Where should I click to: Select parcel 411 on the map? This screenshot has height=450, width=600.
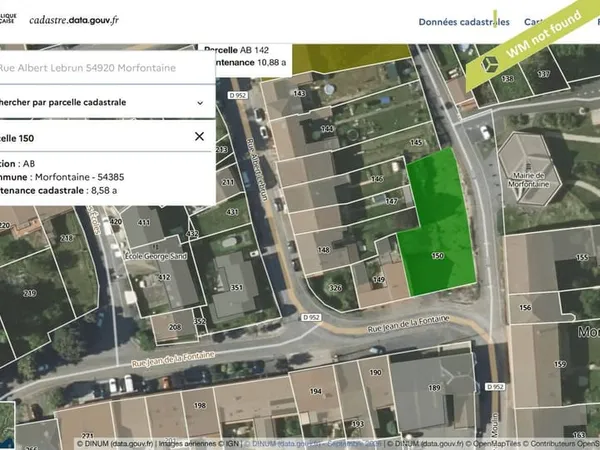click(143, 222)
